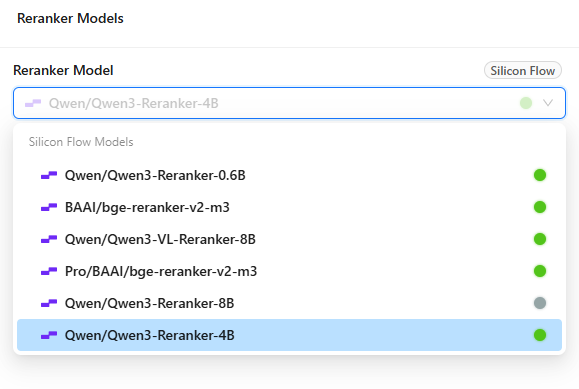Image resolution: width=579 pixels, height=389 pixels.
Task: Click green status dot for Qwen3-Reranker-0.6B
Action: point(540,175)
